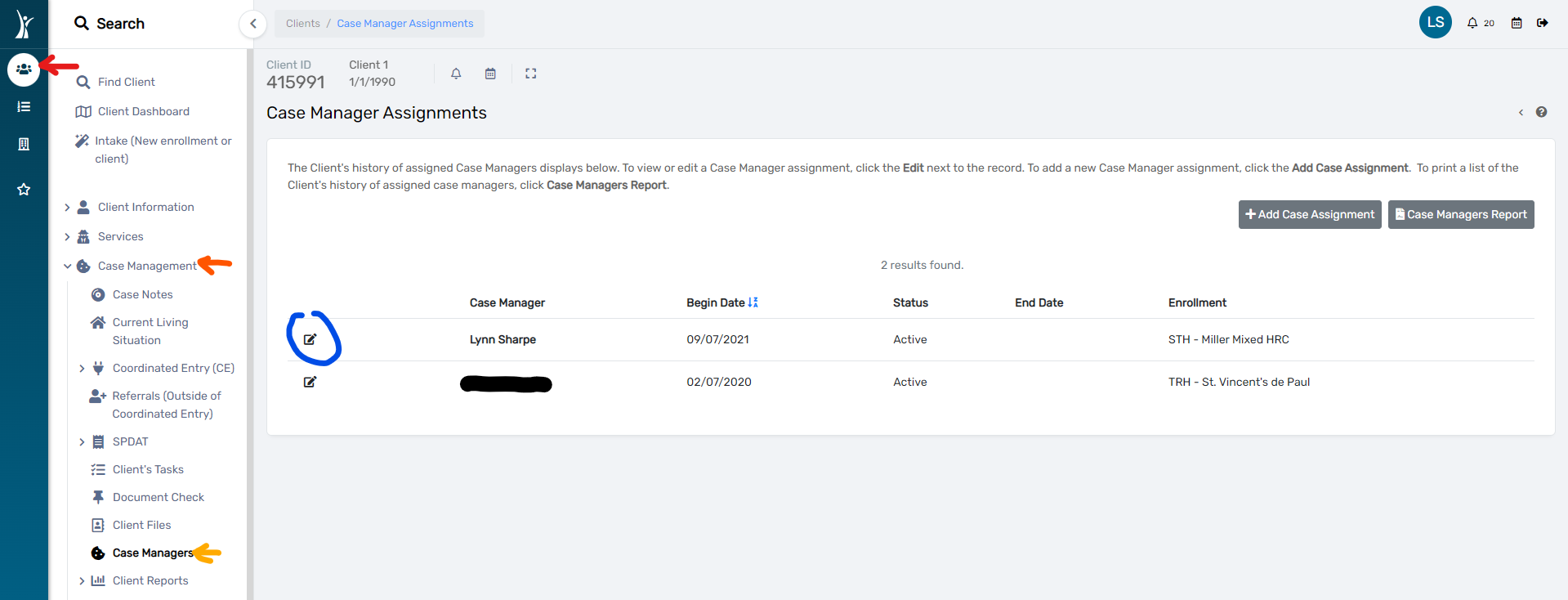Click the Find Client magnifier icon
The width and height of the screenshot is (1568, 600).
(x=83, y=82)
